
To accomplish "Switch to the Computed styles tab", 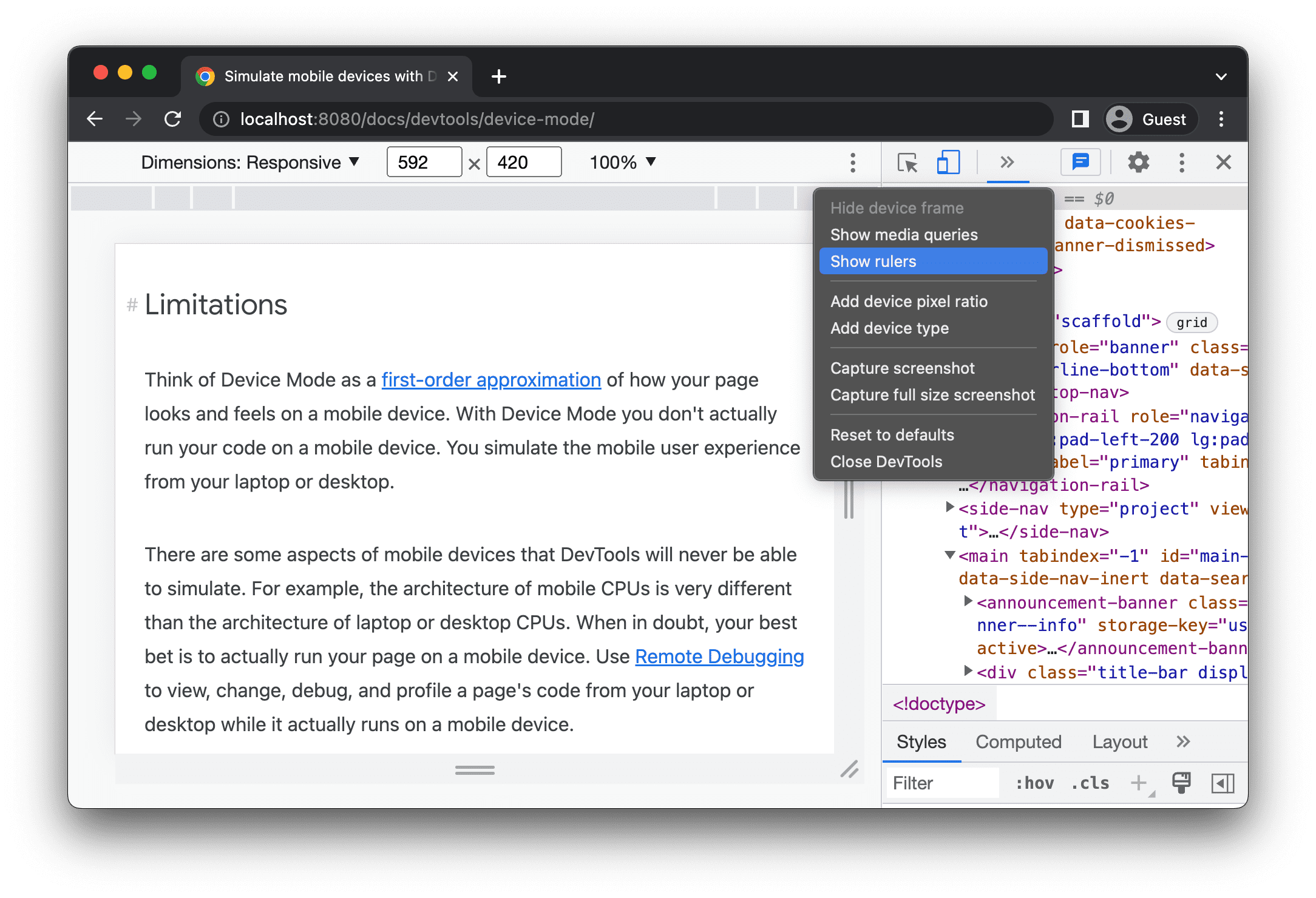I will point(1019,742).
